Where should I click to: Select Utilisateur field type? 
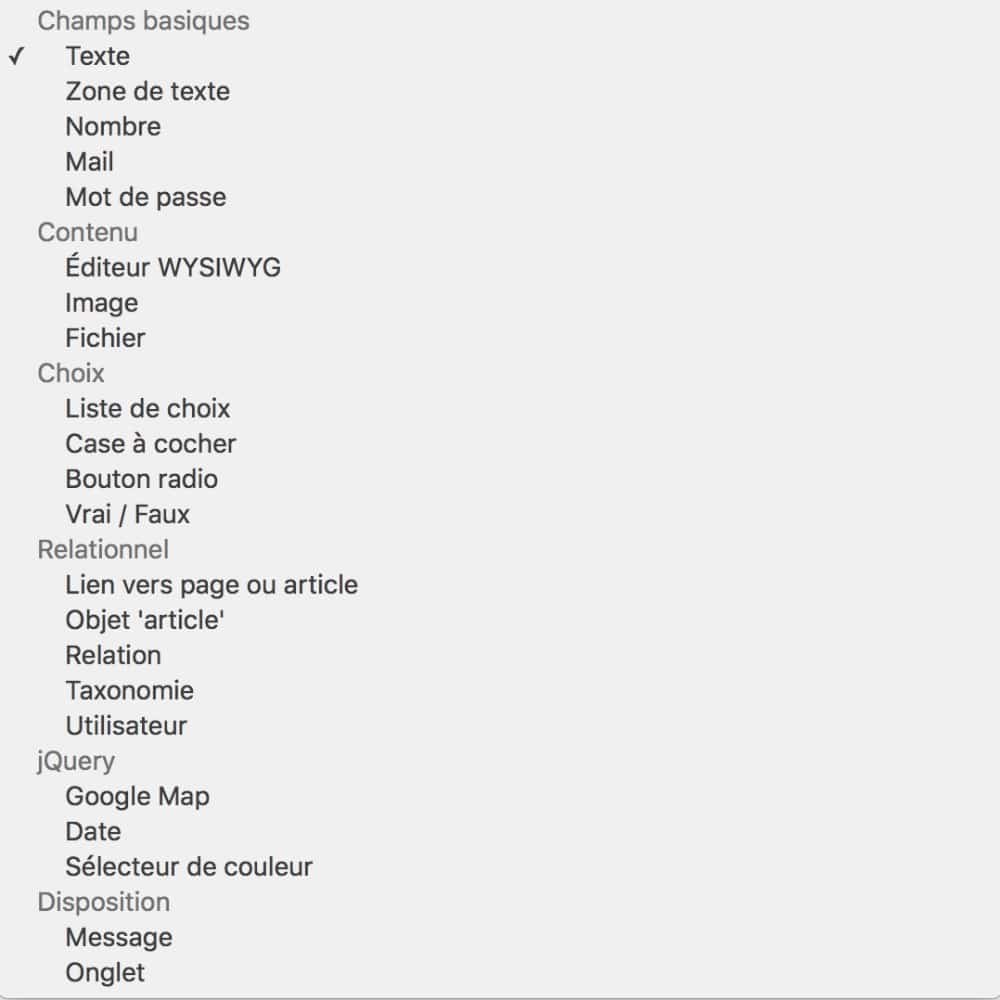point(125,726)
